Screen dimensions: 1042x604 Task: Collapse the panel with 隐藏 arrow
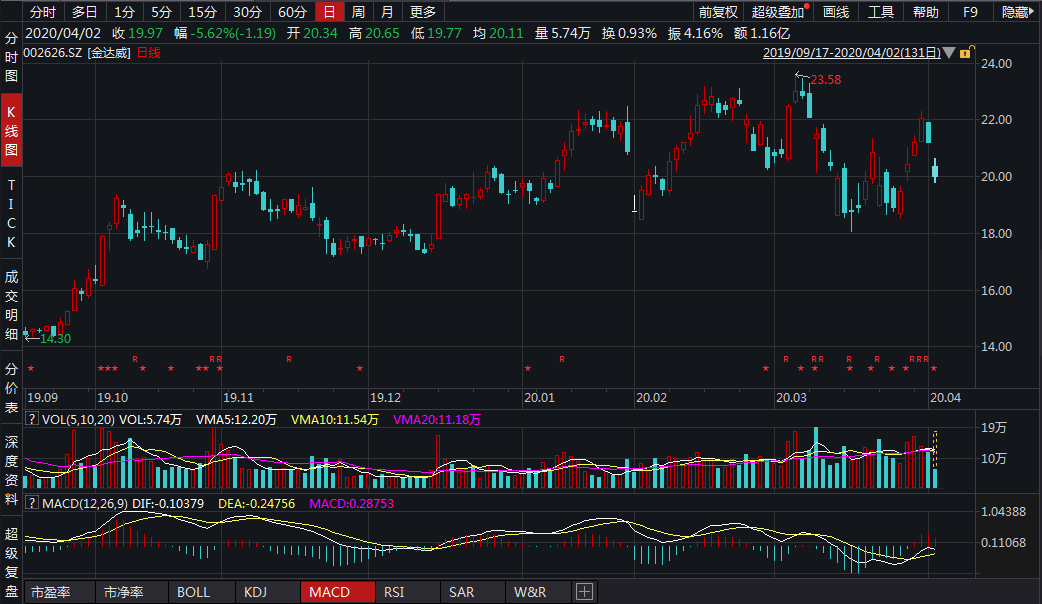(x=1017, y=12)
